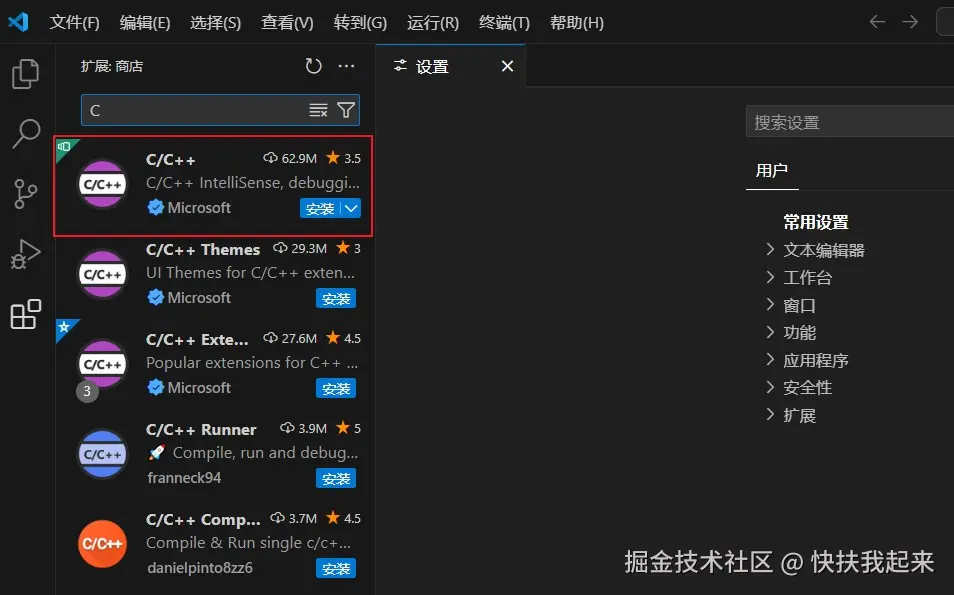Open the 帮助(H) menu

point(577,23)
